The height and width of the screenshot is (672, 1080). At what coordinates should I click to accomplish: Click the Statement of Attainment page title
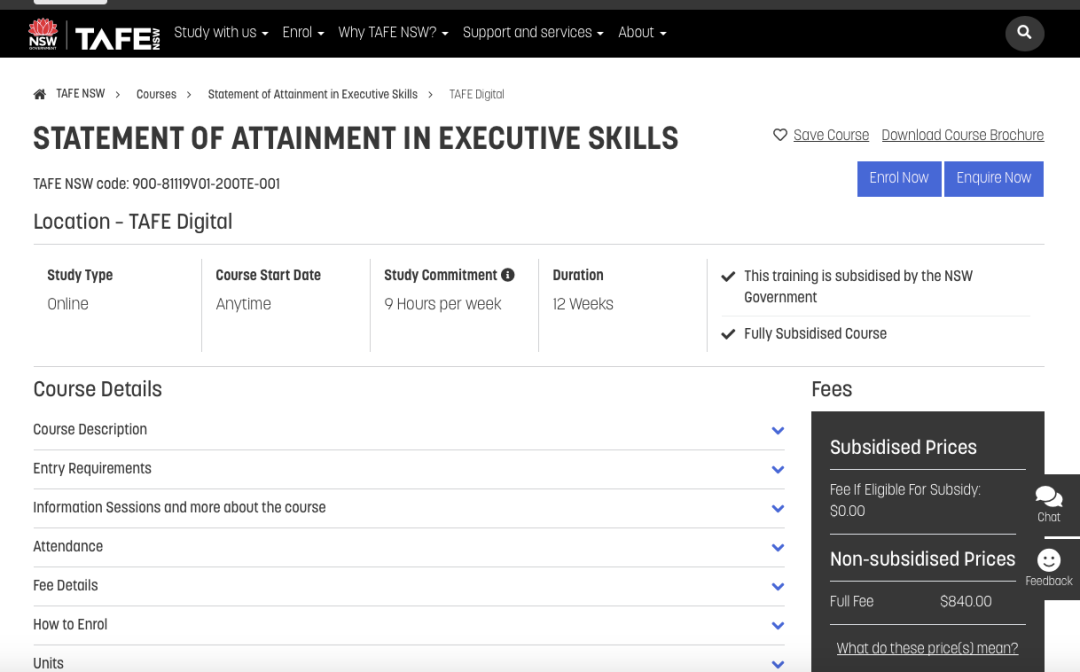[x=355, y=138]
